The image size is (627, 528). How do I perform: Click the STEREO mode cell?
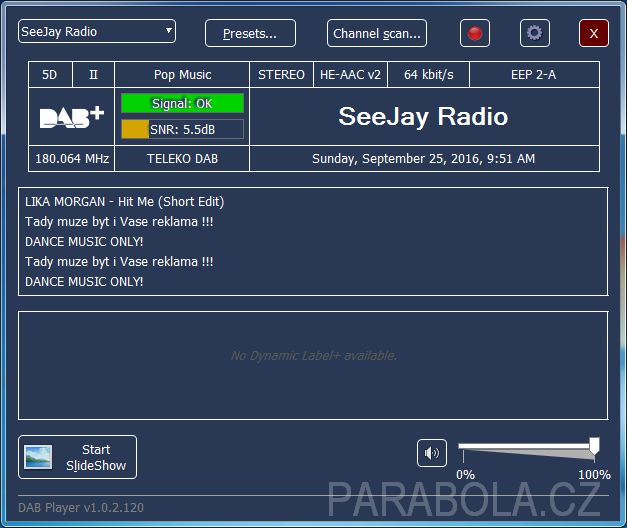coord(281,74)
